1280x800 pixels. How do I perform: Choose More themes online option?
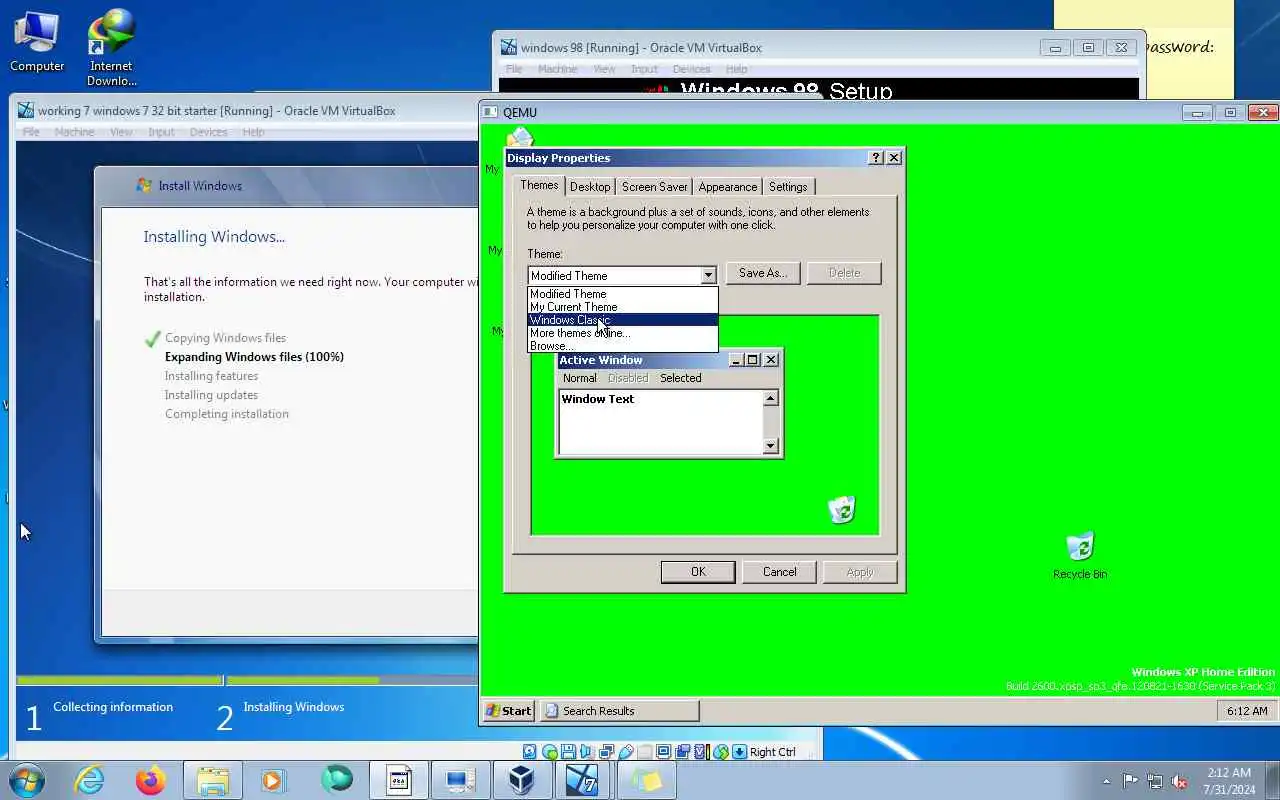623,333
